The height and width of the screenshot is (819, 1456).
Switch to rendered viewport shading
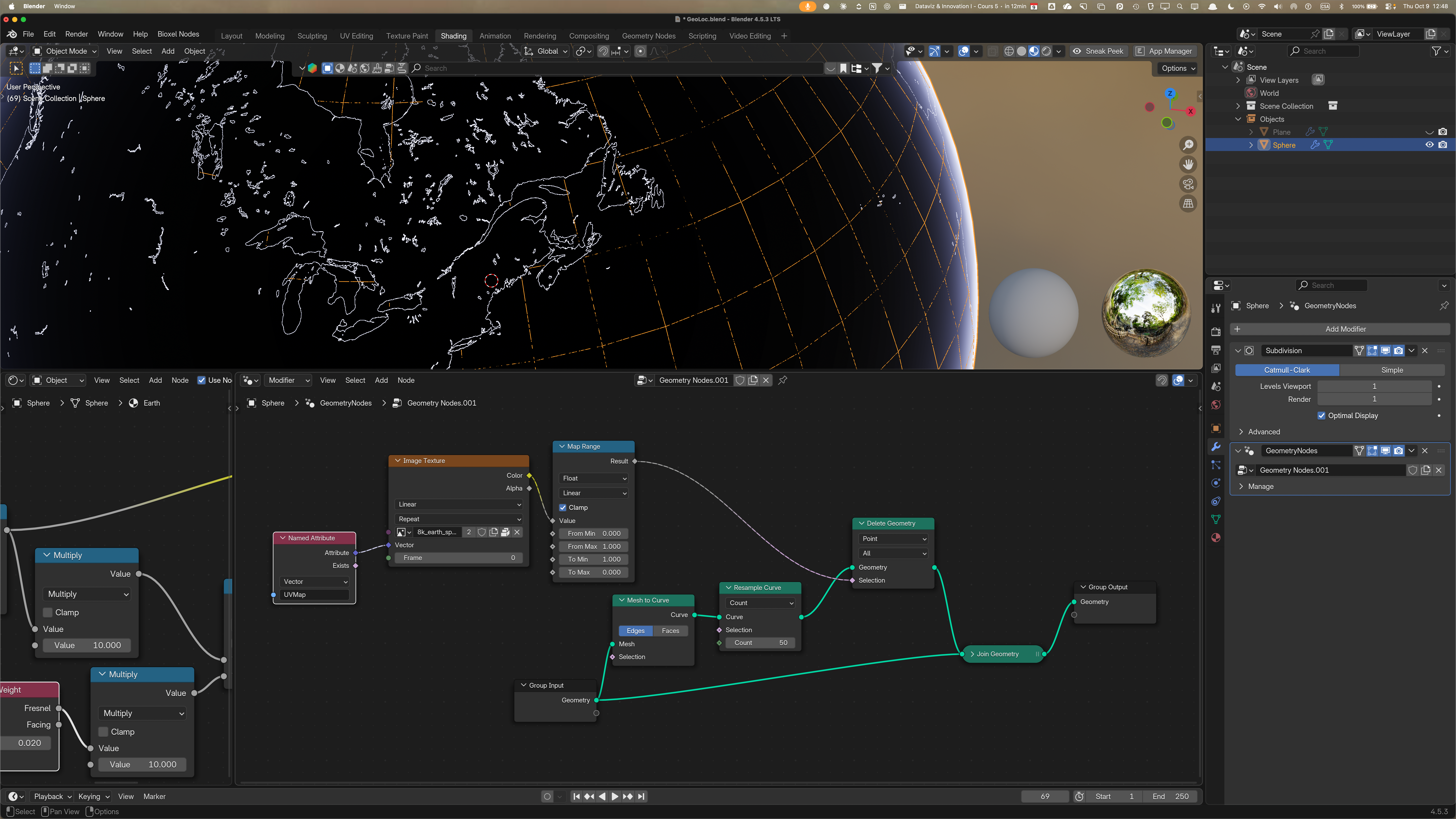[x=1046, y=51]
